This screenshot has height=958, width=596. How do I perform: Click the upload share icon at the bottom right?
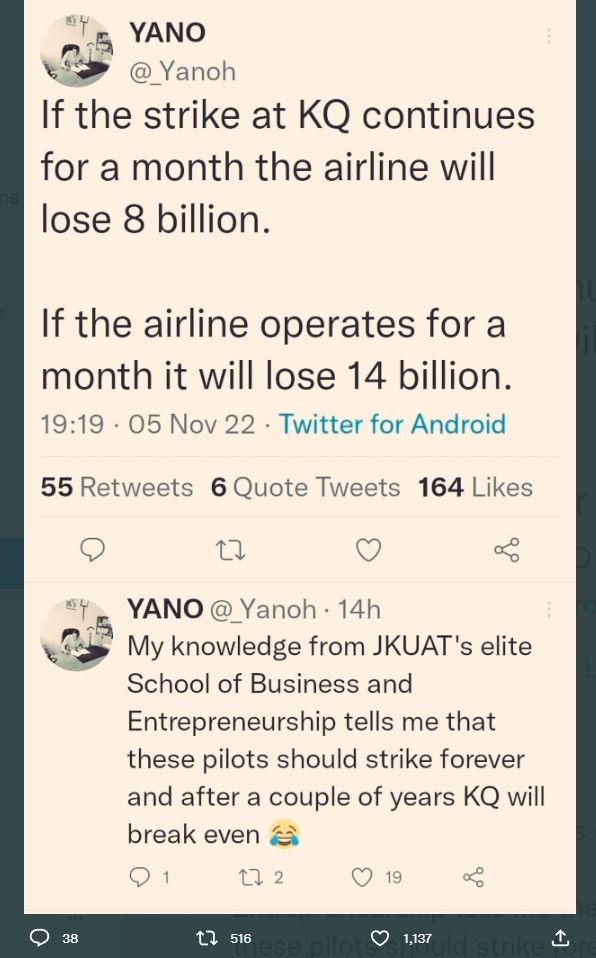click(562, 940)
